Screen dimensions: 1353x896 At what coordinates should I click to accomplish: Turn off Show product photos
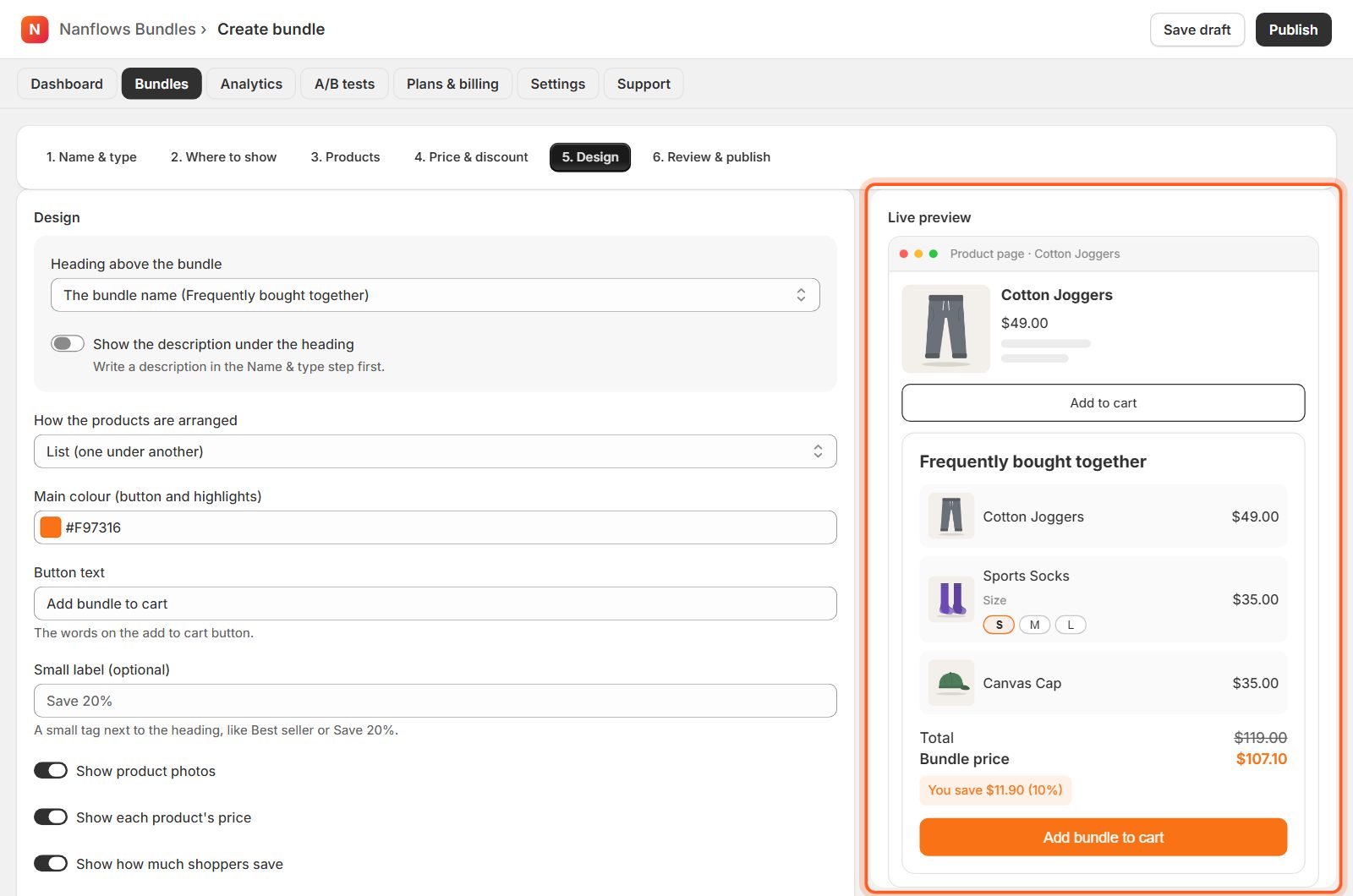tap(51, 770)
